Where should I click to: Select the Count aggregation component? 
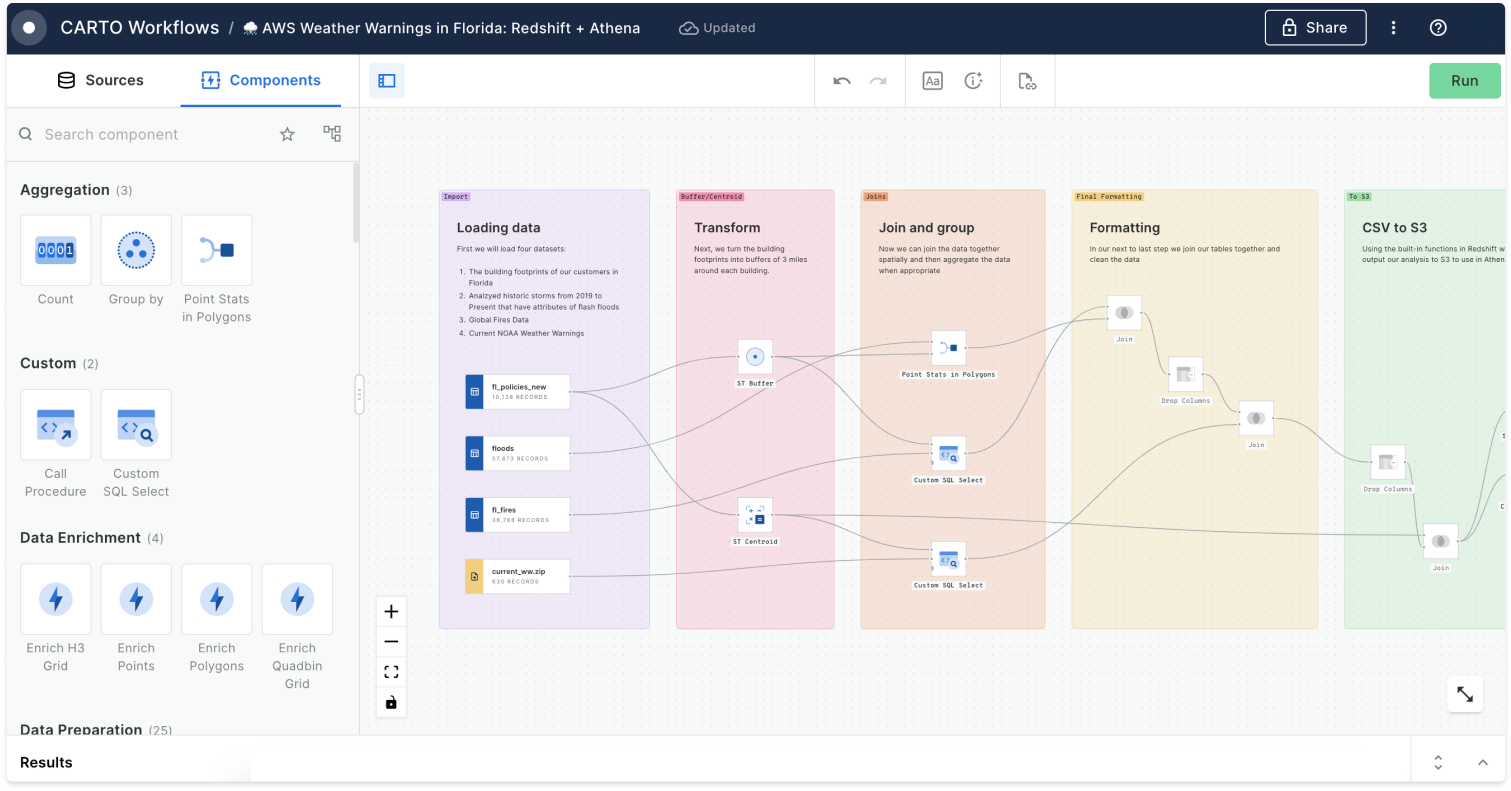coord(56,250)
